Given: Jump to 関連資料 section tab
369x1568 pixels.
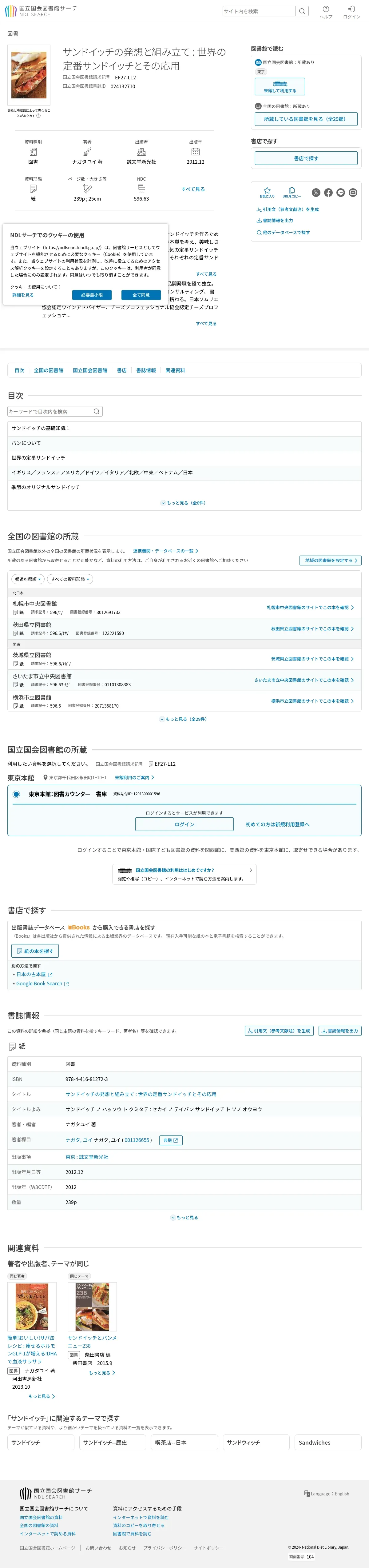Looking at the screenshot, I should point(175,370).
